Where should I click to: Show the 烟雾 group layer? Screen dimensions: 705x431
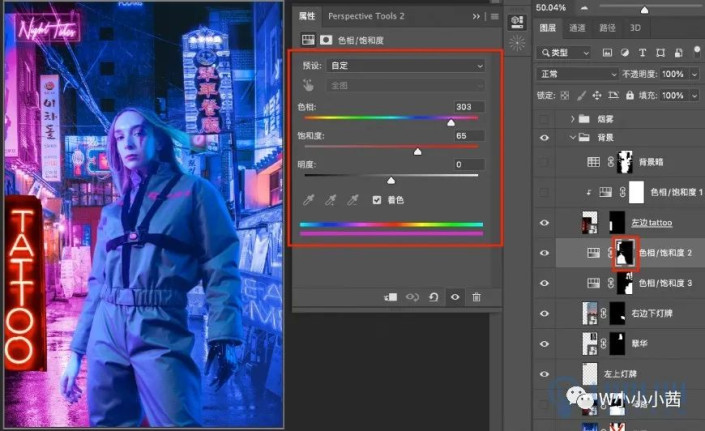coord(544,119)
